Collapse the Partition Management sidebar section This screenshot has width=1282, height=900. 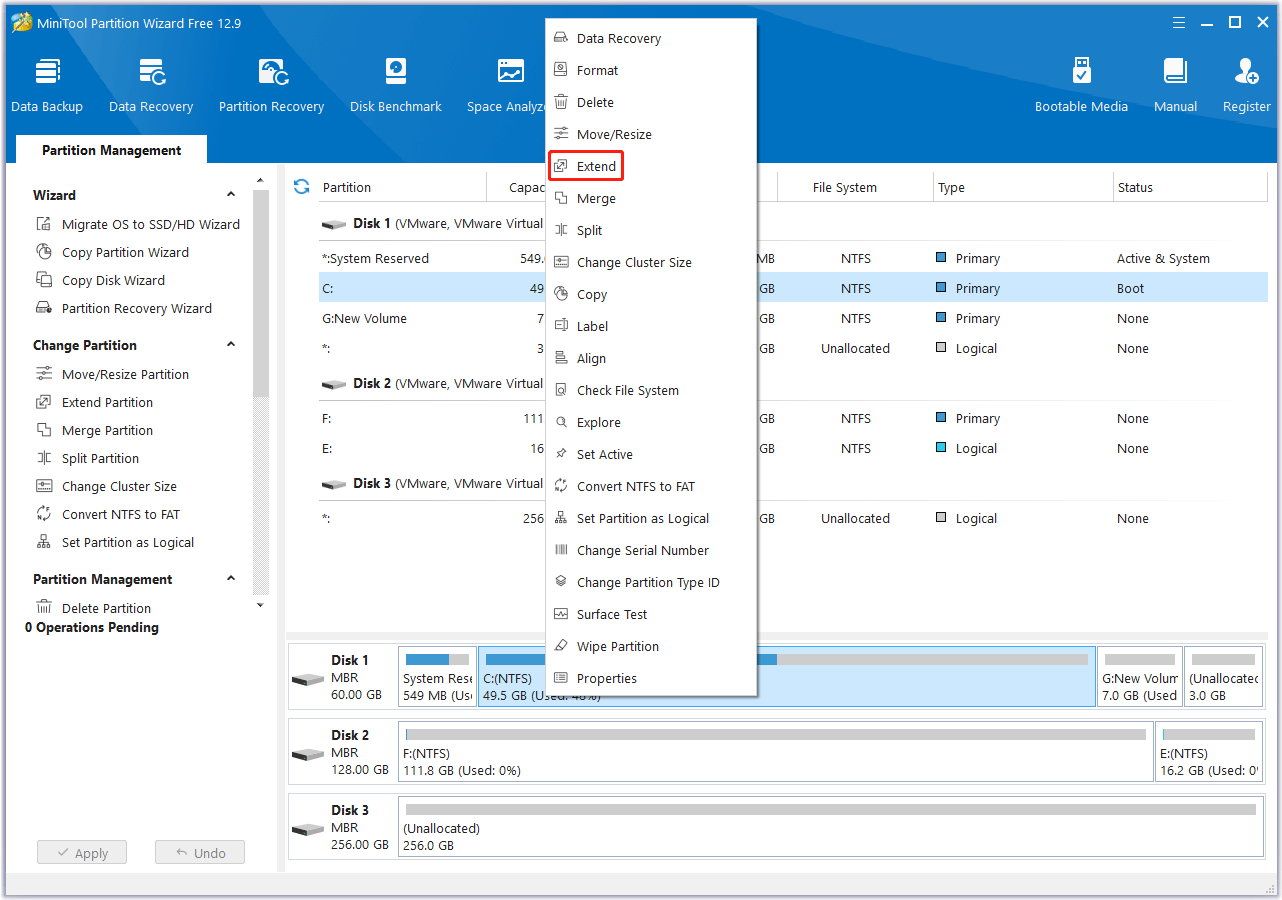(x=231, y=579)
